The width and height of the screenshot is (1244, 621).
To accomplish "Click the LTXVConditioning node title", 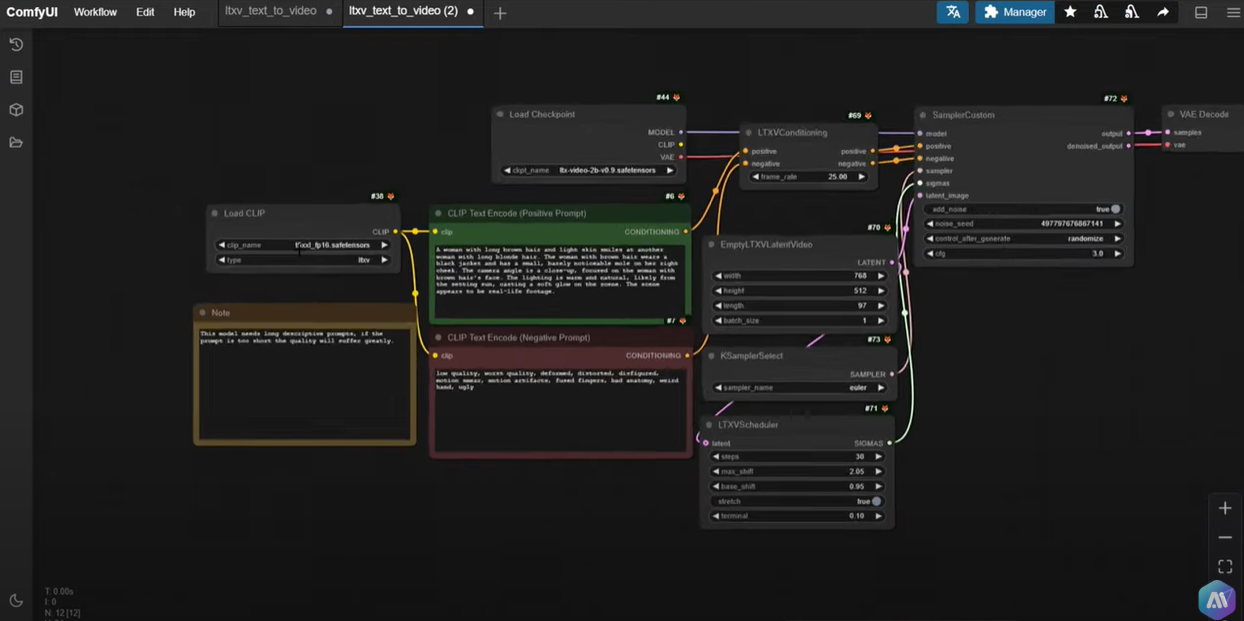I will [792, 132].
